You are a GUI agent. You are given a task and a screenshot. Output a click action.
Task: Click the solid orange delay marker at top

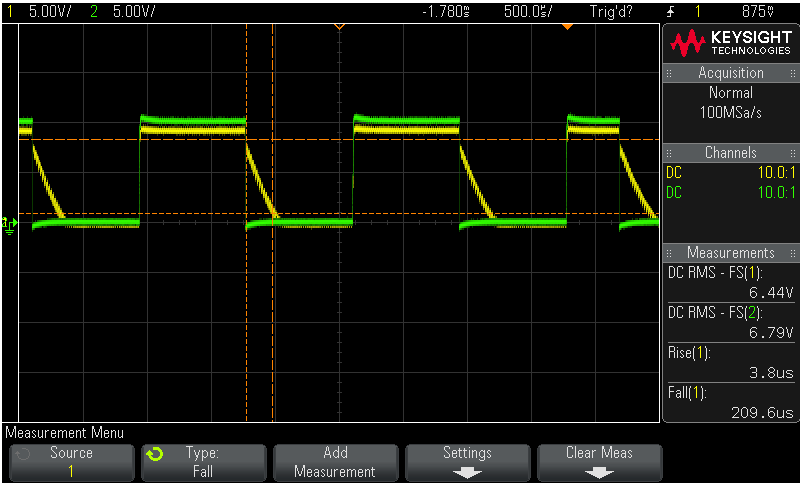click(567, 27)
